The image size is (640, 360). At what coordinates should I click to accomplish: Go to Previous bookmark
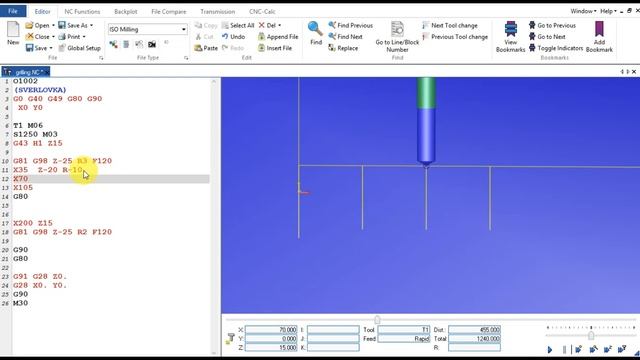[552, 25]
